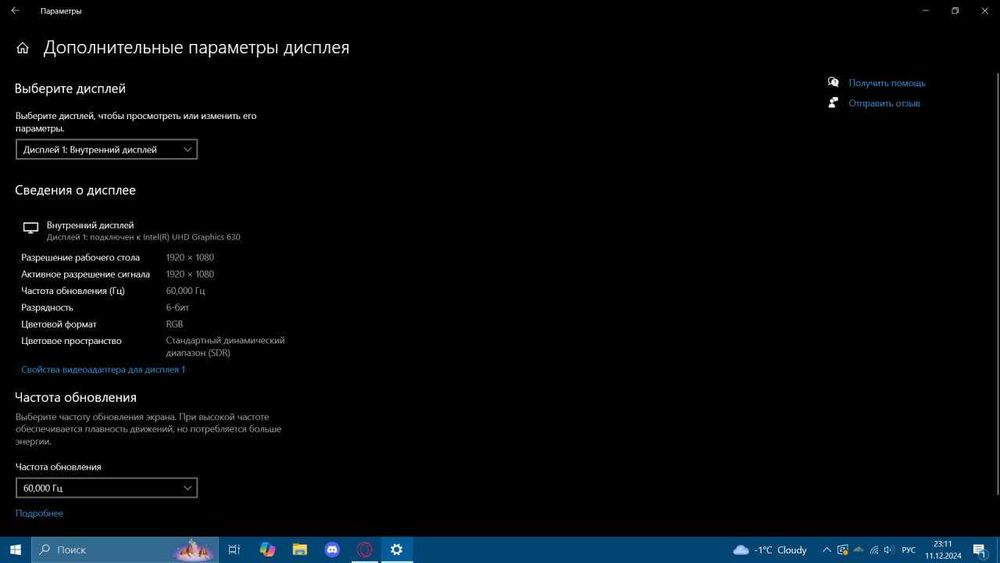The image size is (1000, 563).
Task: Click the Meet Now tray icon
Action: click(842, 550)
